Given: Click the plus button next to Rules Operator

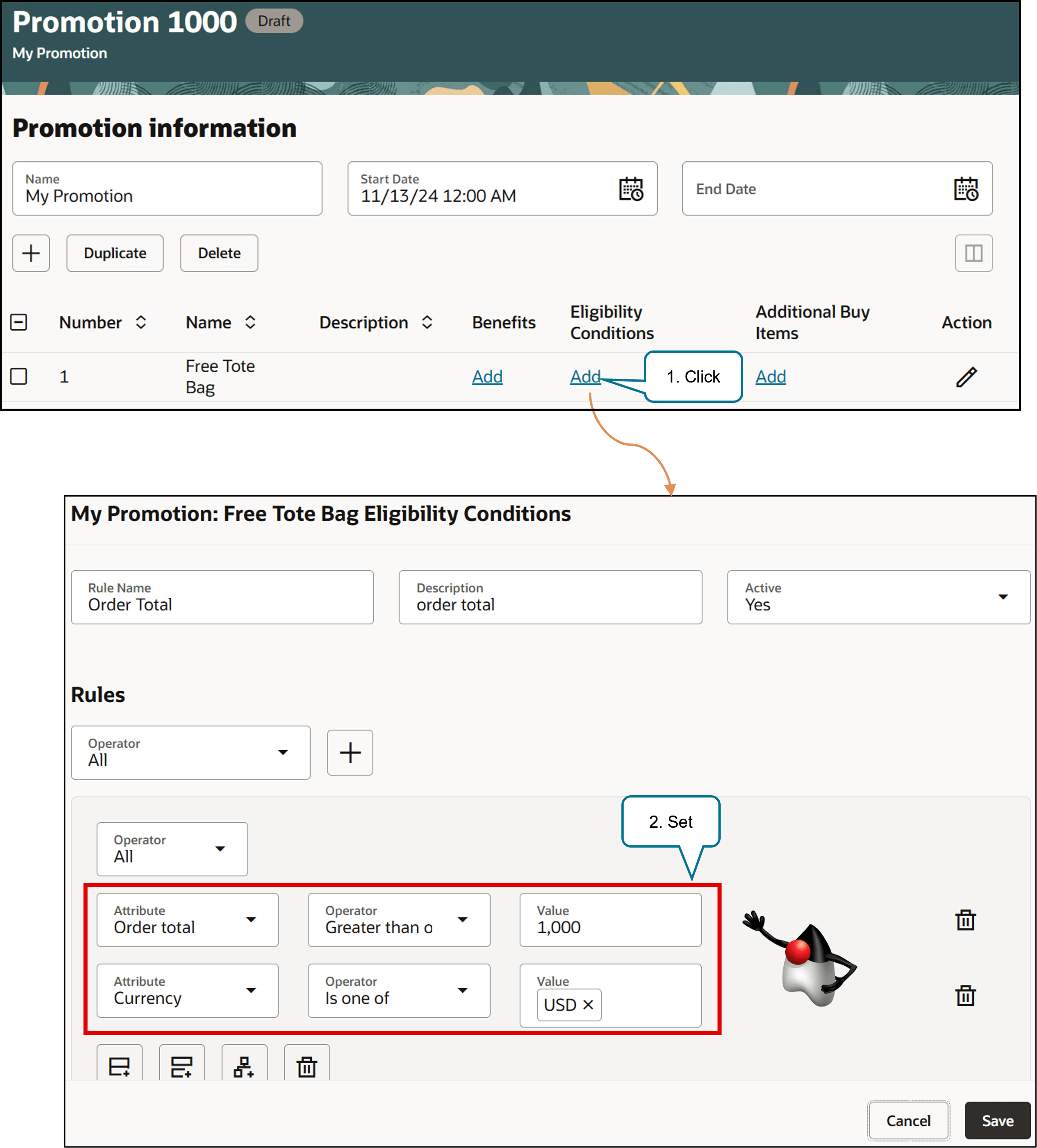Looking at the screenshot, I should tap(350, 752).
